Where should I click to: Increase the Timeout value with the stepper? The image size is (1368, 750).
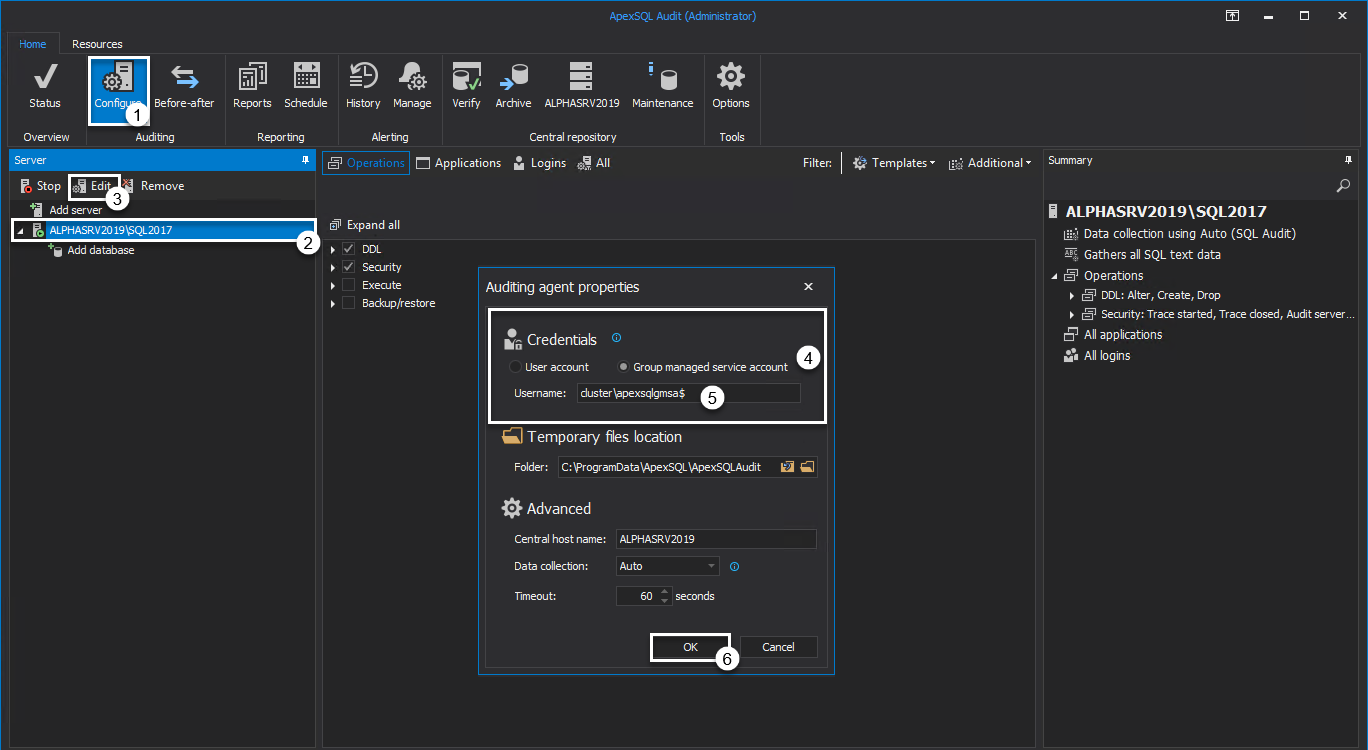[663, 591]
